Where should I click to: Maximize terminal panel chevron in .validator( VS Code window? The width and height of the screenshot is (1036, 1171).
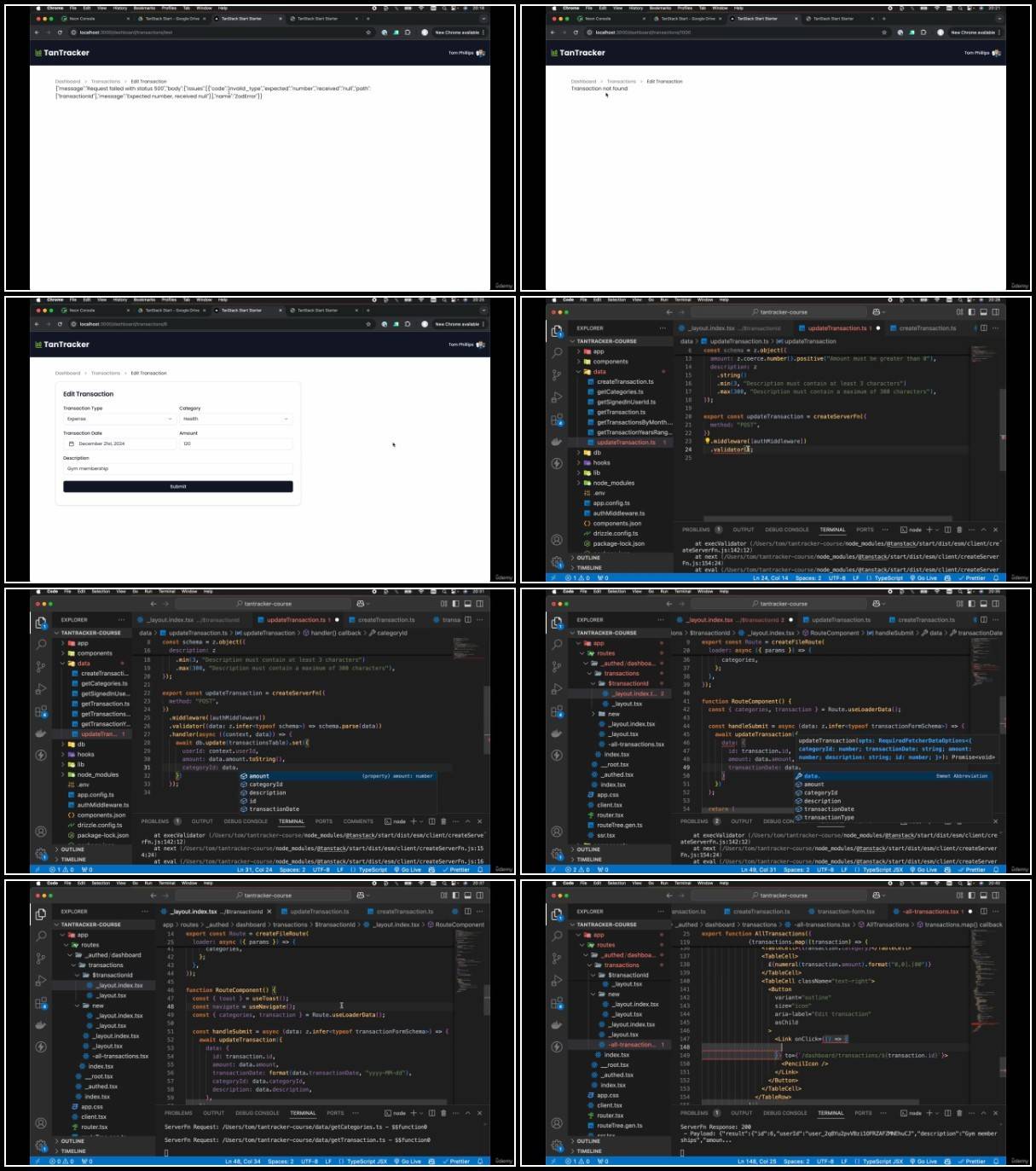coord(983,530)
